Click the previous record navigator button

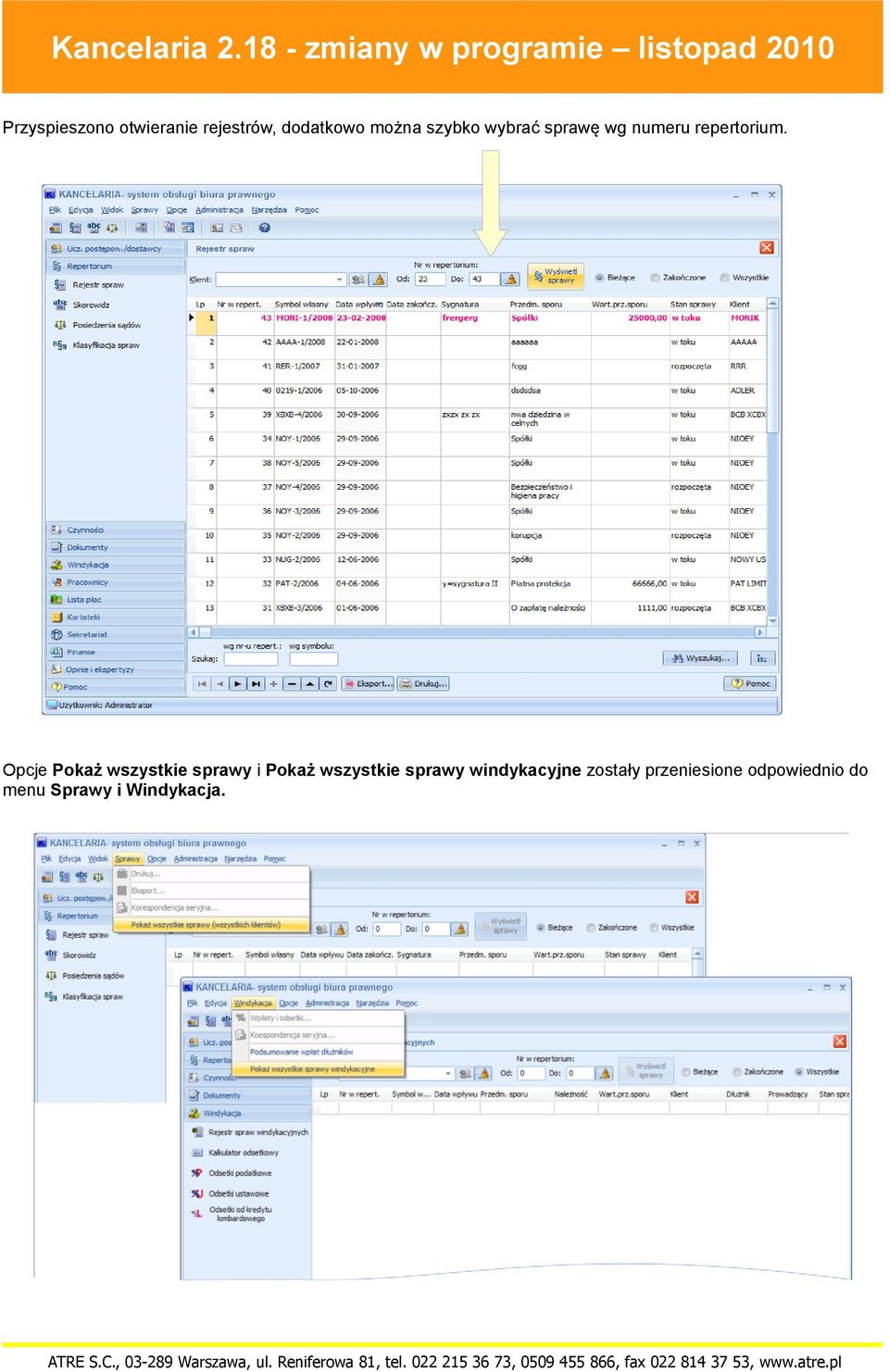tap(219, 684)
